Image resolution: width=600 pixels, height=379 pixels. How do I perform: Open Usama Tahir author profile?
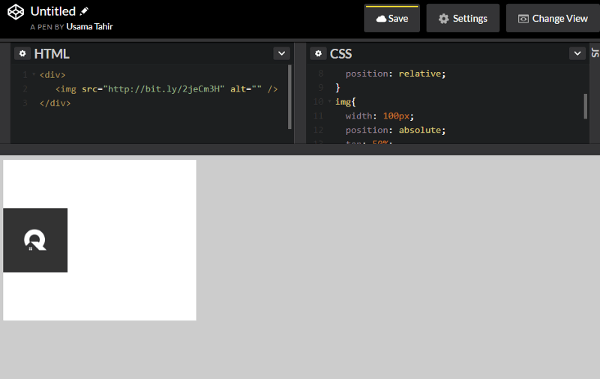[x=90, y=27]
